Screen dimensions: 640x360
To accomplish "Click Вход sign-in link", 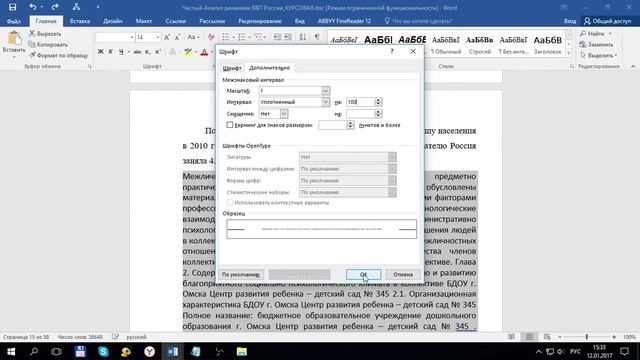I will point(570,21).
